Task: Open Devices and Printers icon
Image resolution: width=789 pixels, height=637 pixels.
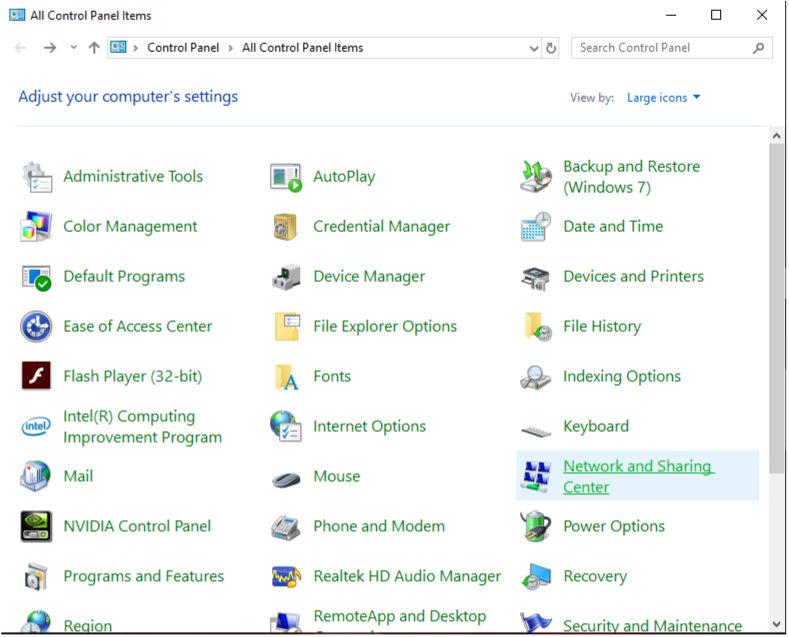Action: click(x=536, y=279)
